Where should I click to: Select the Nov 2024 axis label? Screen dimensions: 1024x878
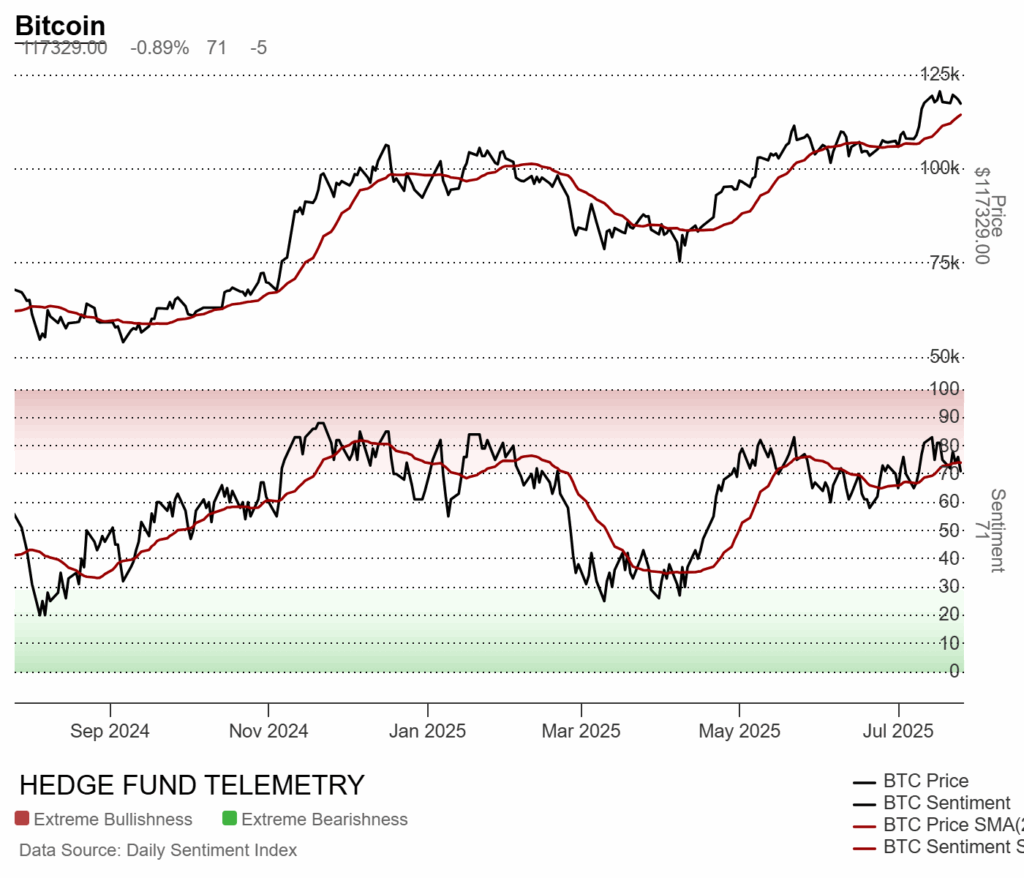268,730
